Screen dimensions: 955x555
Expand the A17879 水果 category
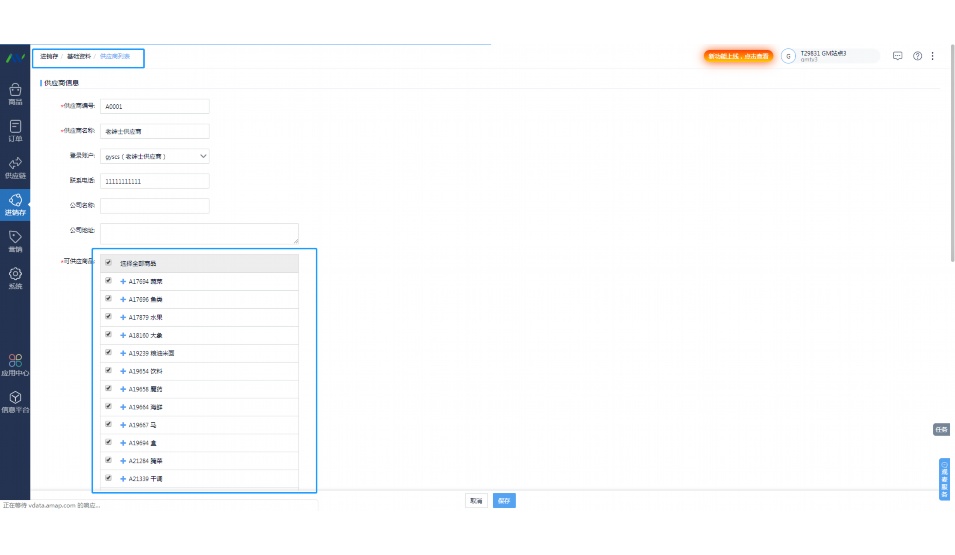[x=123, y=317]
